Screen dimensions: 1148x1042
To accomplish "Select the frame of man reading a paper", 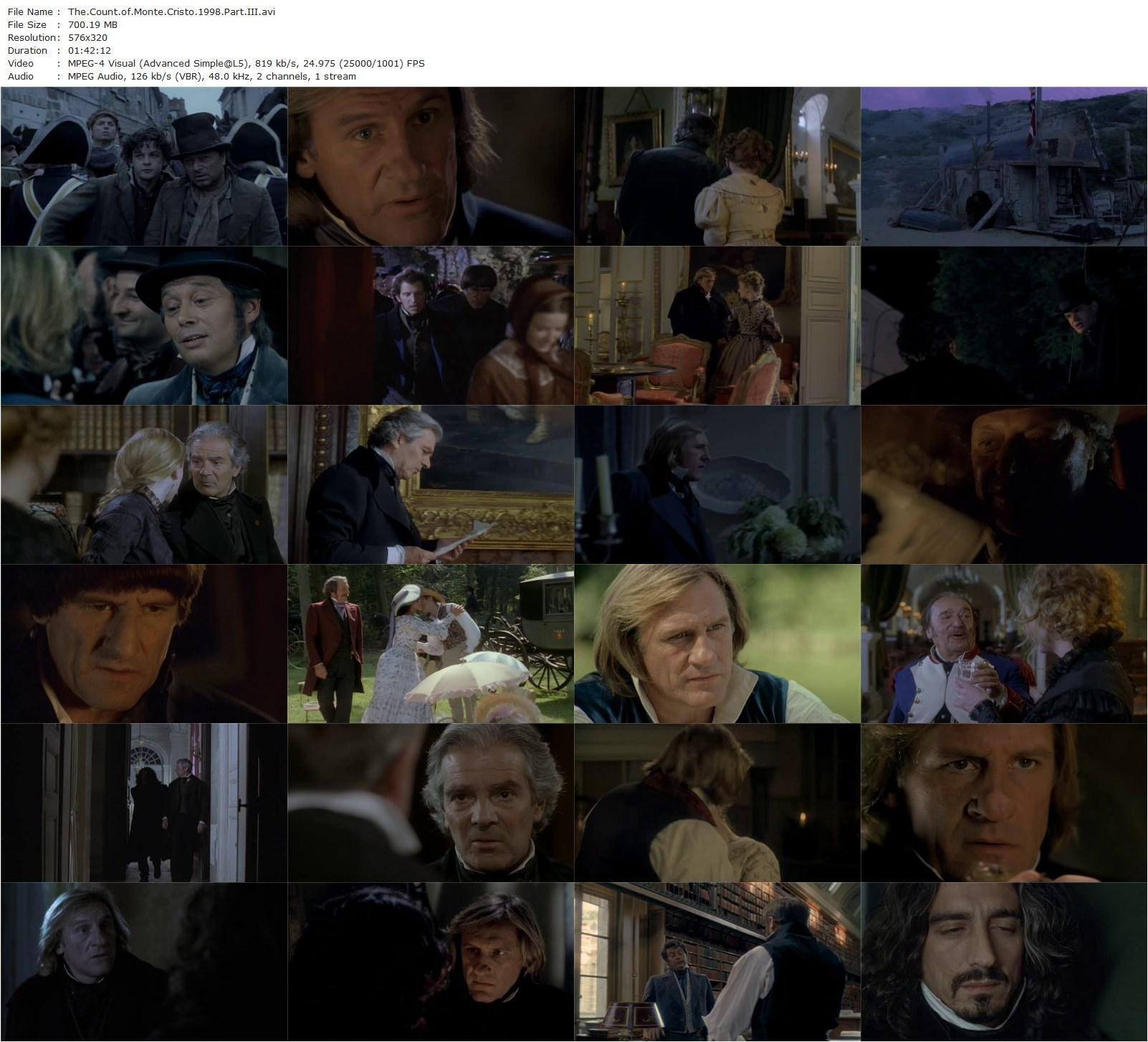I will (x=430, y=484).
